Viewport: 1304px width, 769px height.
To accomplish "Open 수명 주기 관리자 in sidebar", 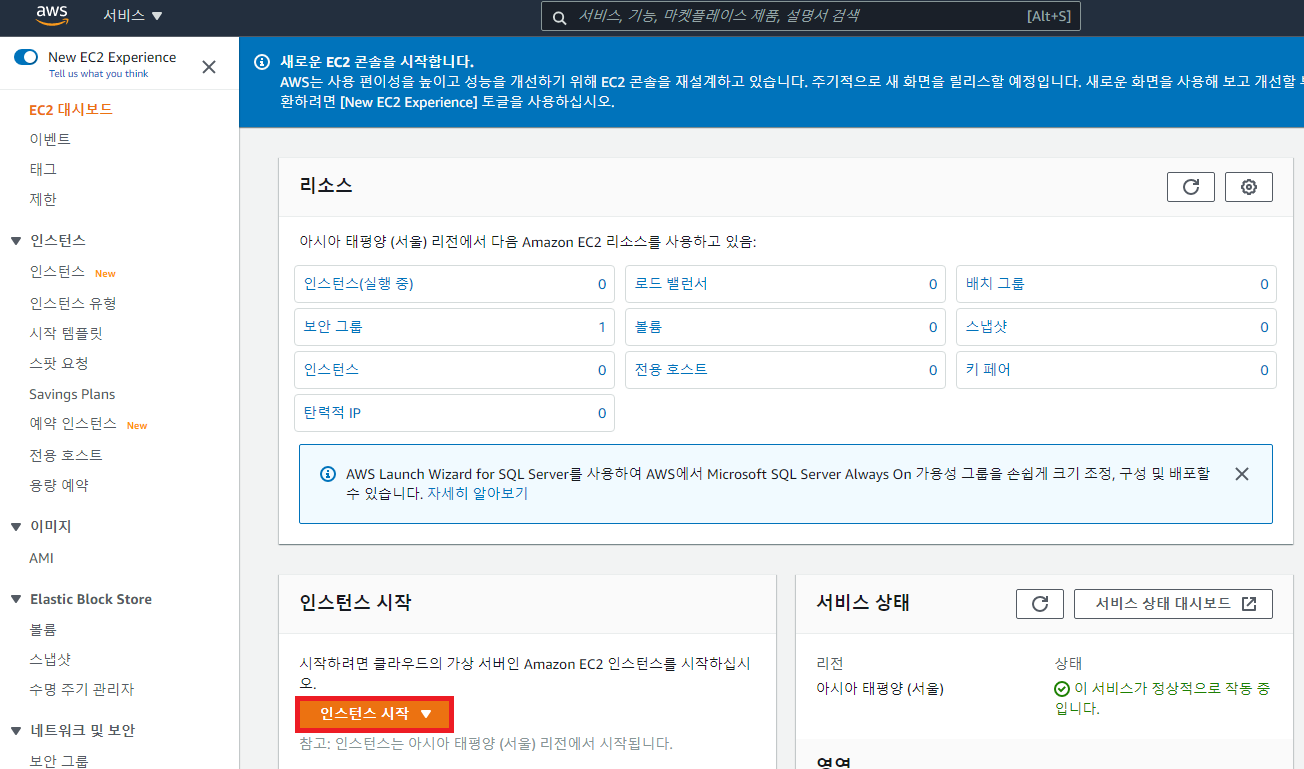I will [81, 689].
